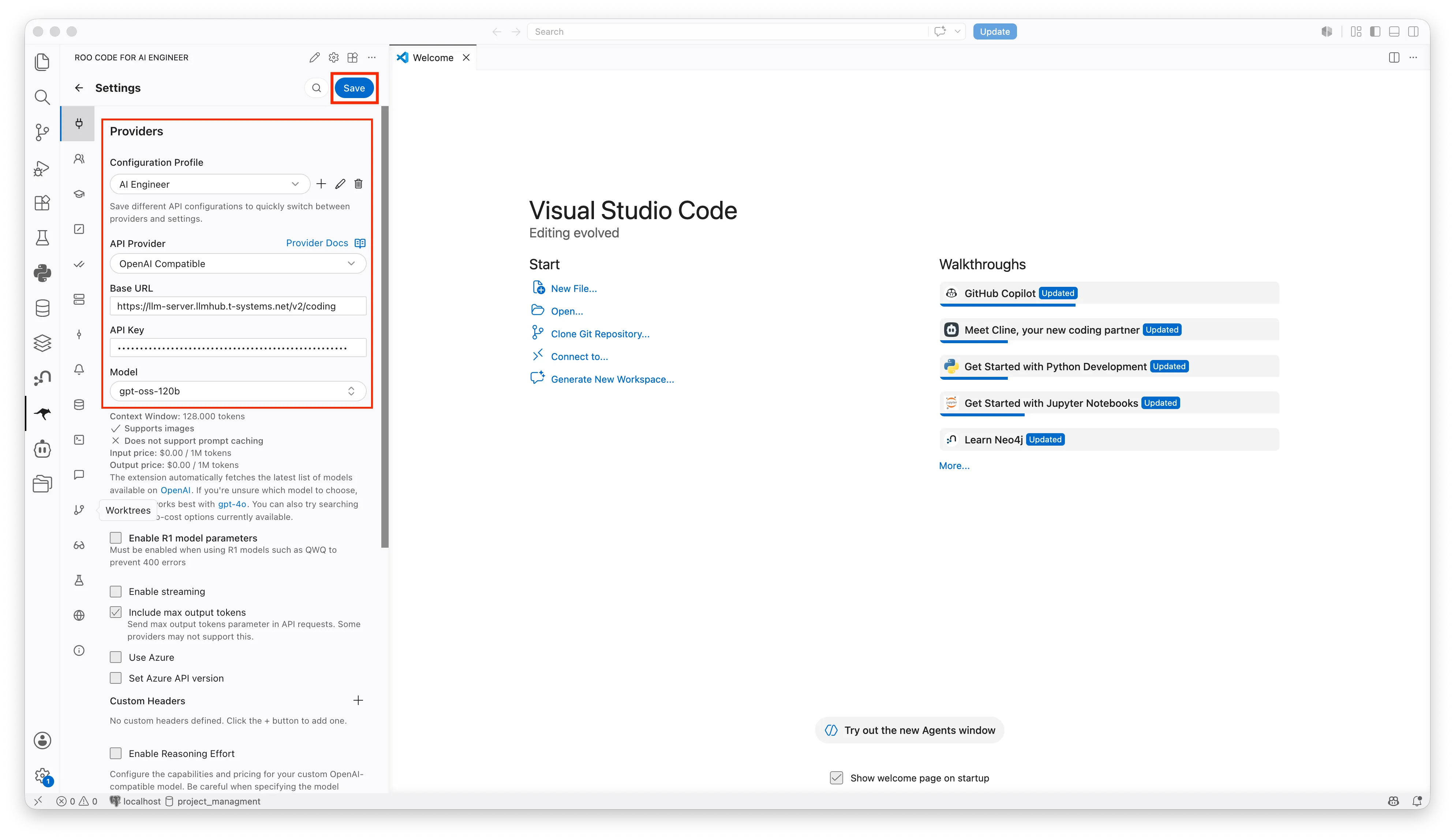Rename the AI Engineer configuration profile
Image resolution: width=1455 pixels, height=840 pixels.
pyautogui.click(x=340, y=184)
